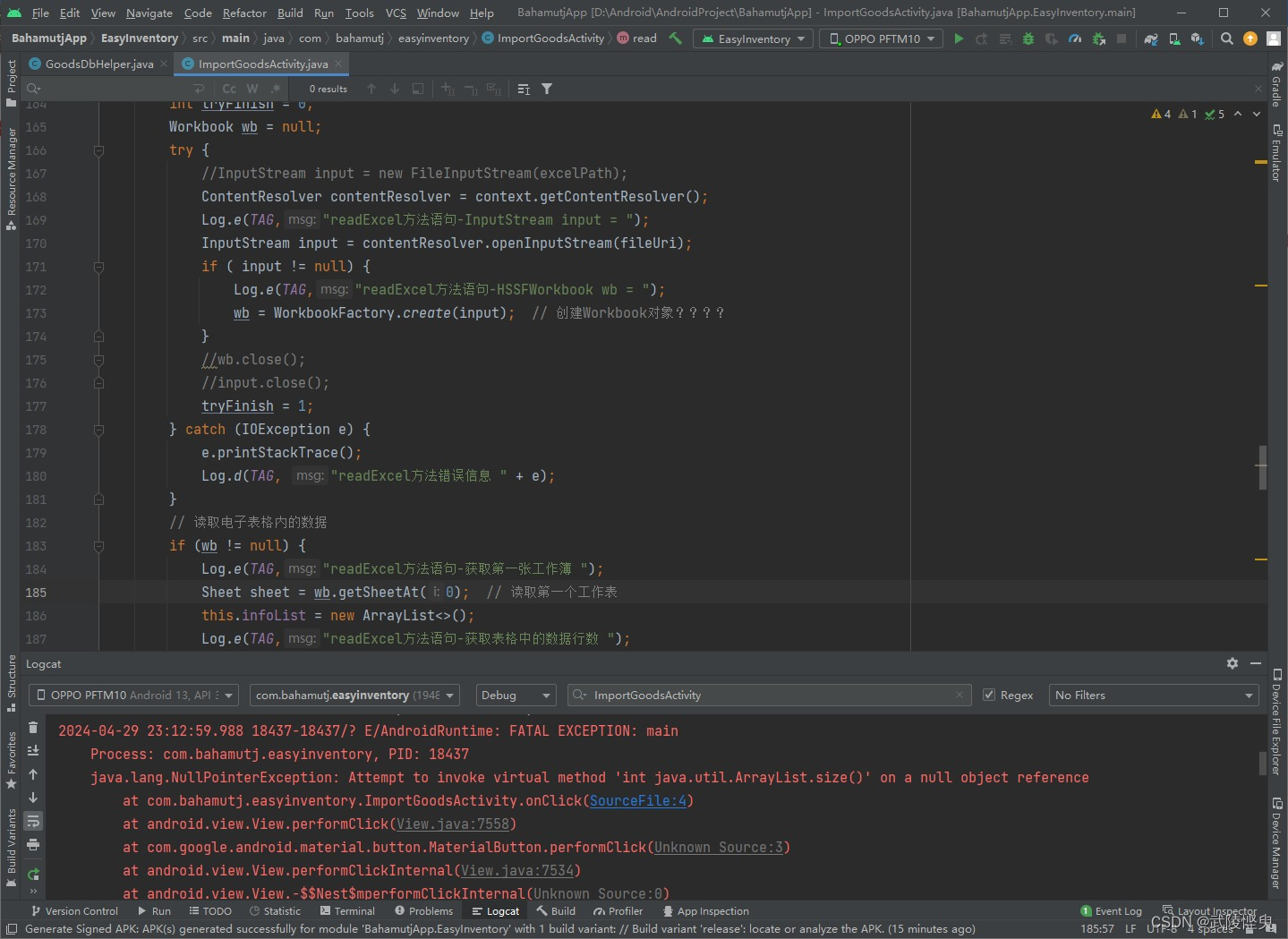Click the SourceFile:4 stack trace link
1288x939 pixels.
(637, 801)
